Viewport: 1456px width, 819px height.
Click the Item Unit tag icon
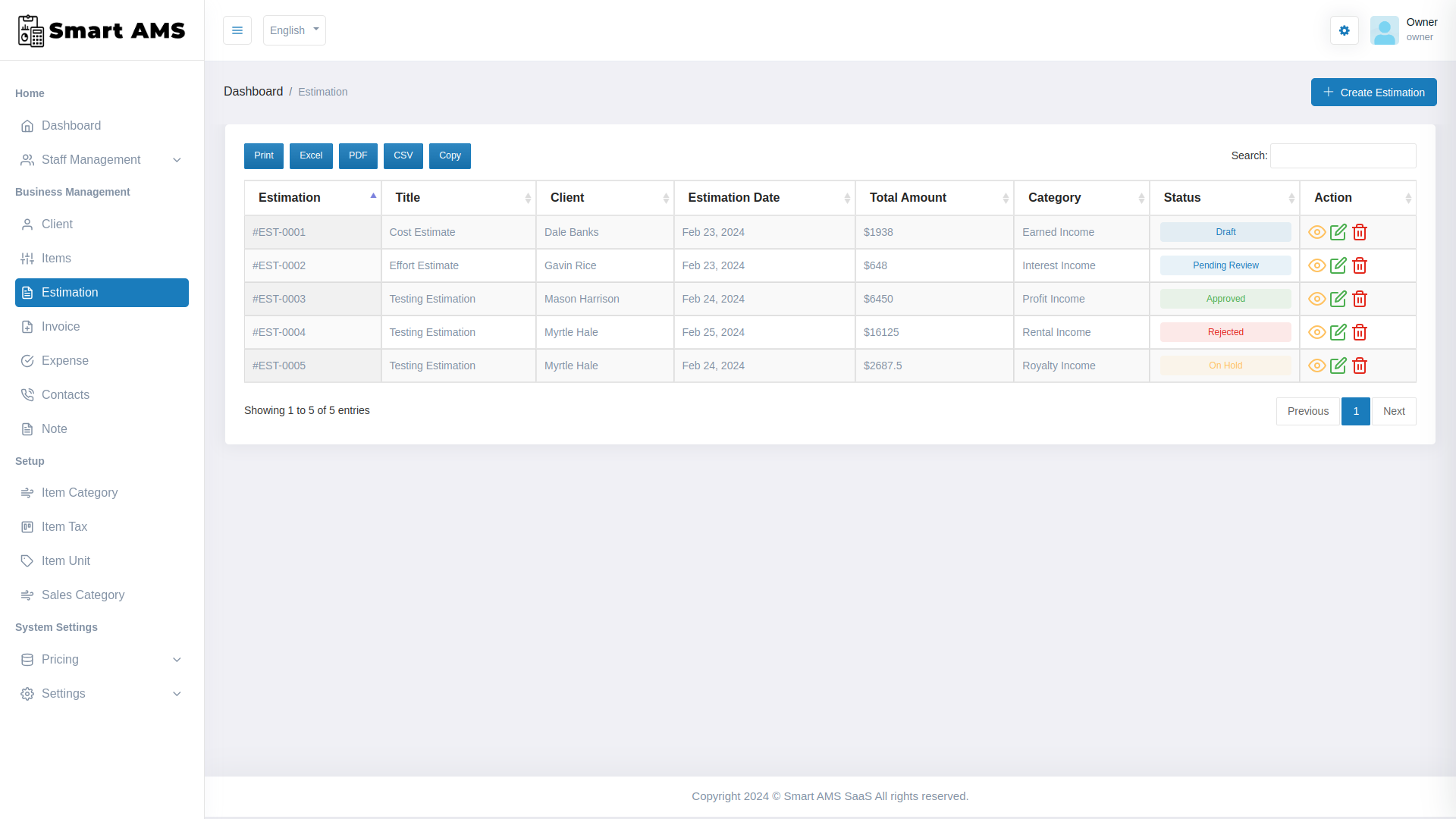(28, 560)
